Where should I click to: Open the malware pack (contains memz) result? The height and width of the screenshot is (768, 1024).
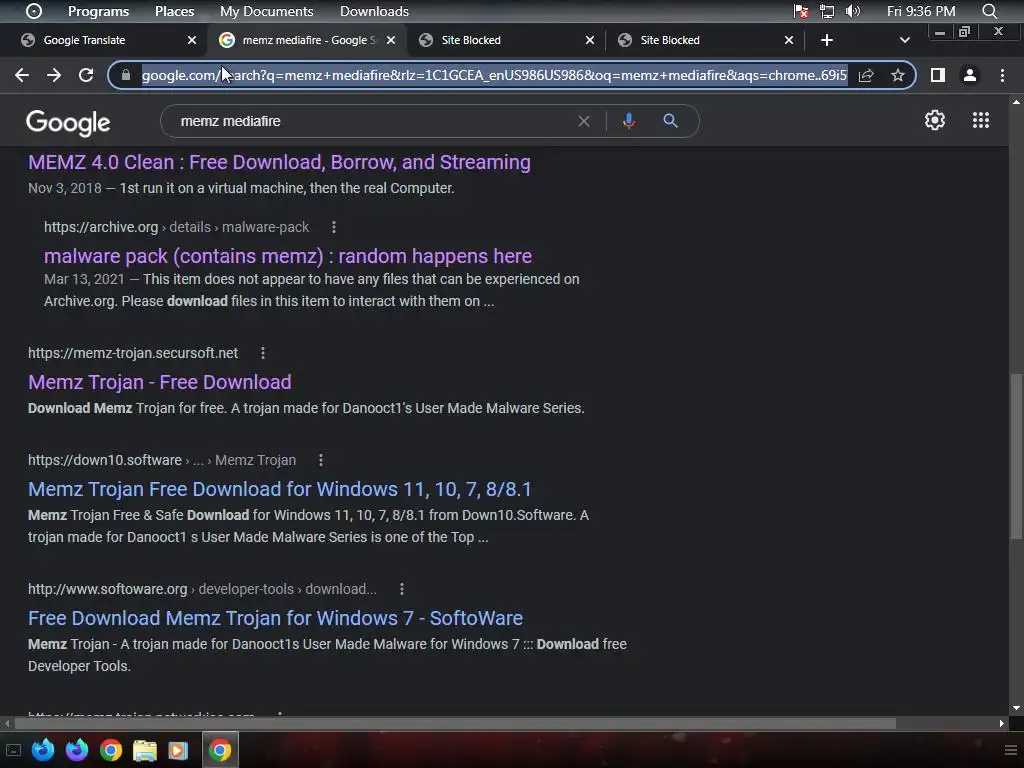[x=287, y=256]
